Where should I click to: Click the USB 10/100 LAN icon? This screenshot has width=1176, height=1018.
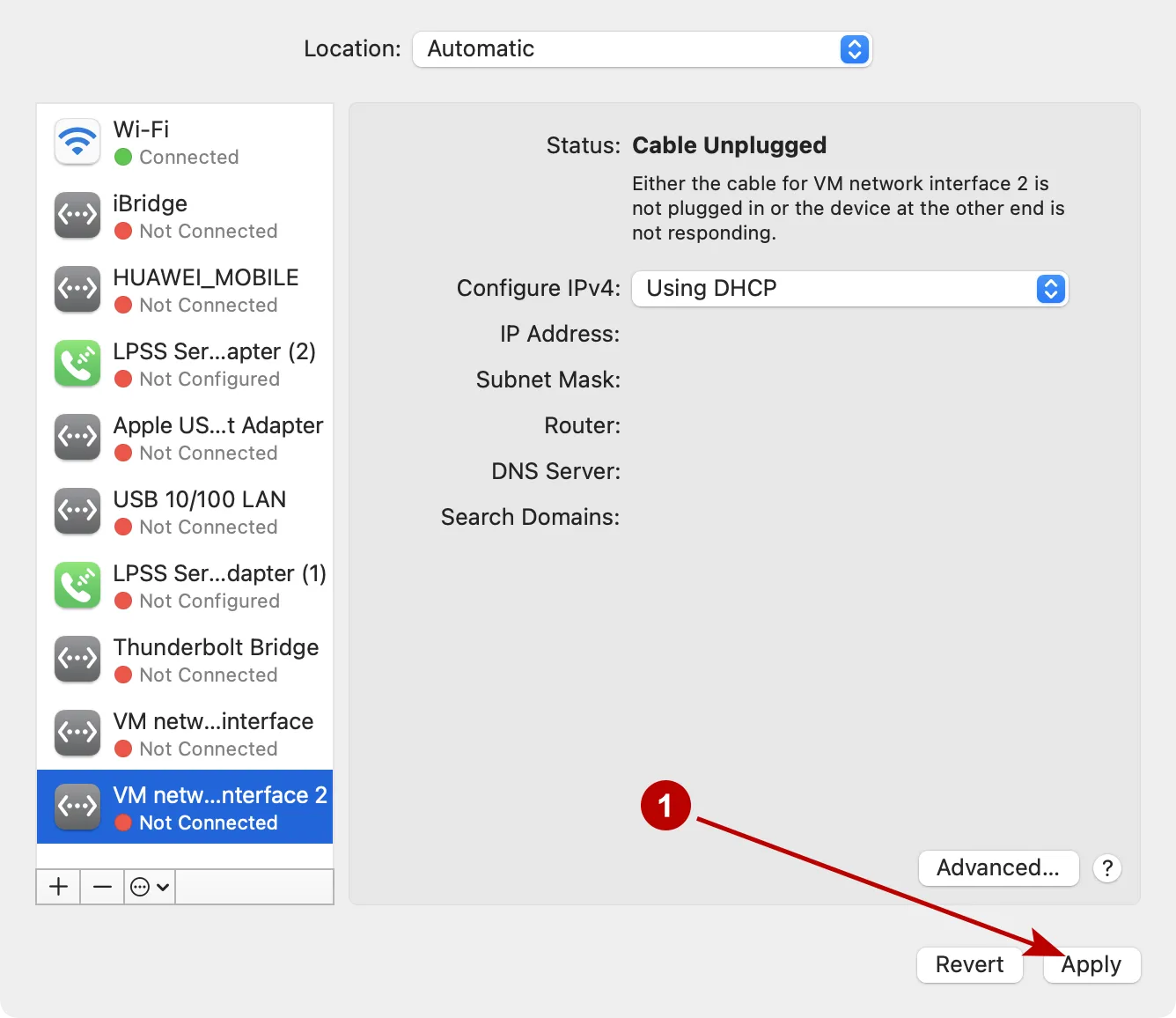click(77, 511)
